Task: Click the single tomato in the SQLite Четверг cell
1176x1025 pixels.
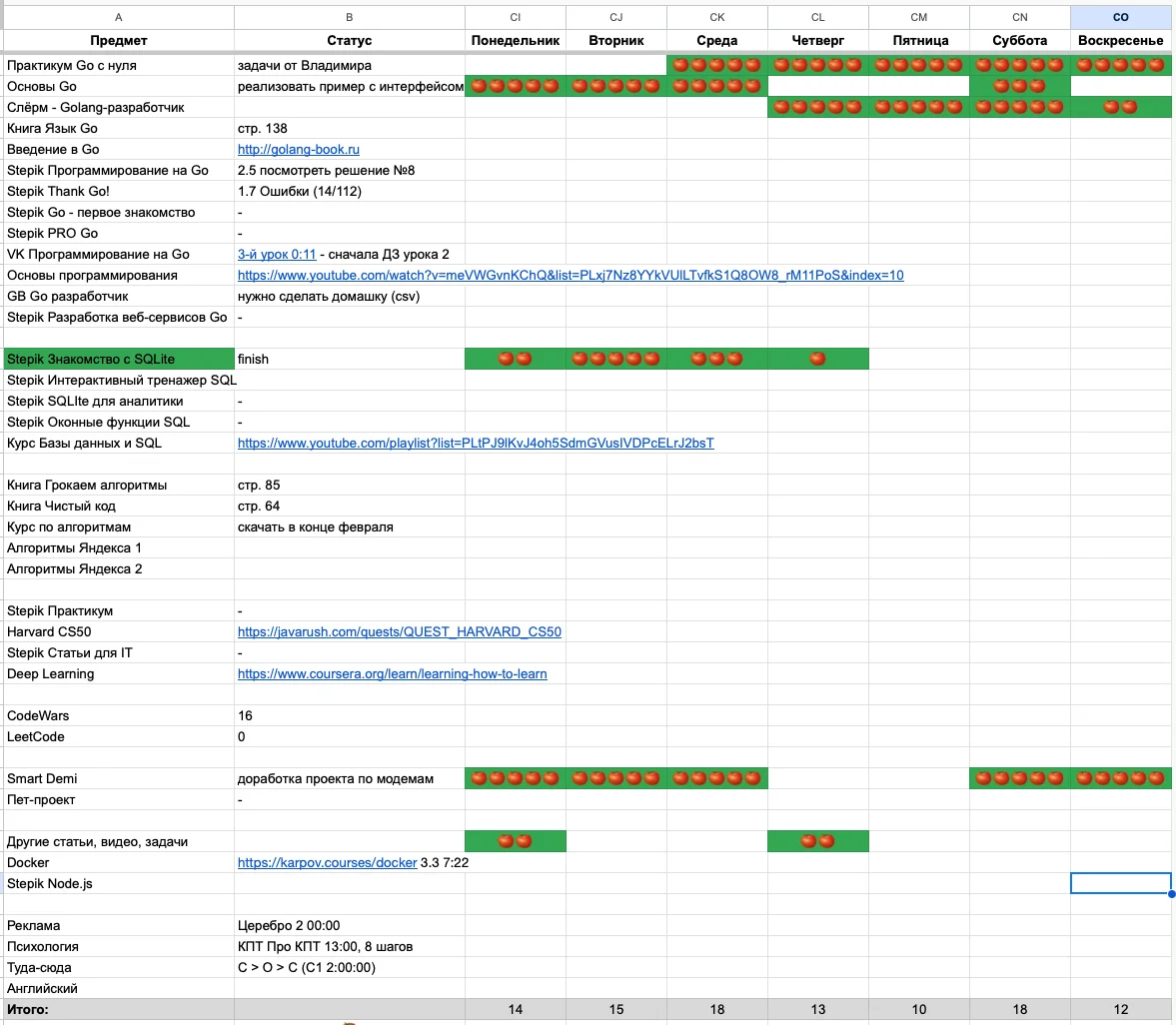Action: [x=817, y=359]
